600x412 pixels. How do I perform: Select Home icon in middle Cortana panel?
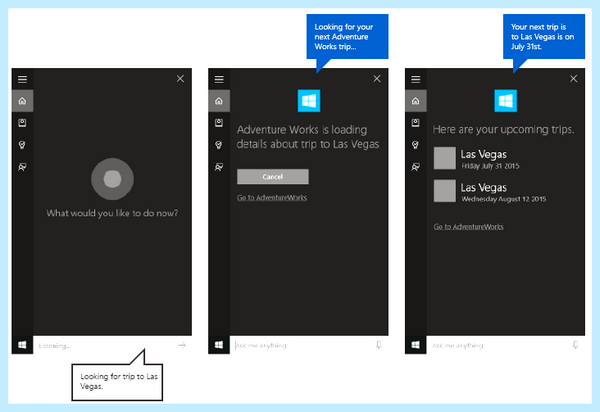(219, 101)
